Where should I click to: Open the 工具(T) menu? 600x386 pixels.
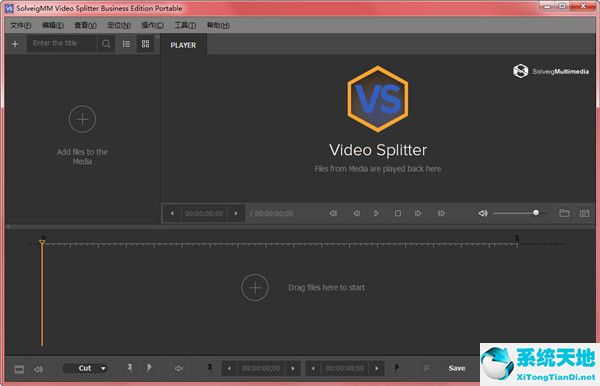click(x=185, y=25)
